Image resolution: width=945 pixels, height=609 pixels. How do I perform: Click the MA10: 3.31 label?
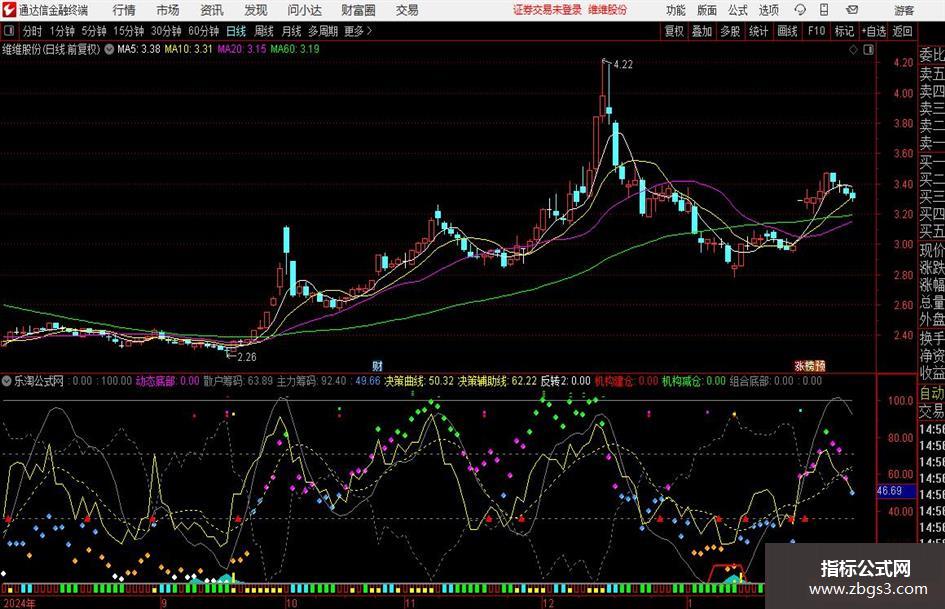(x=188, y=49)
